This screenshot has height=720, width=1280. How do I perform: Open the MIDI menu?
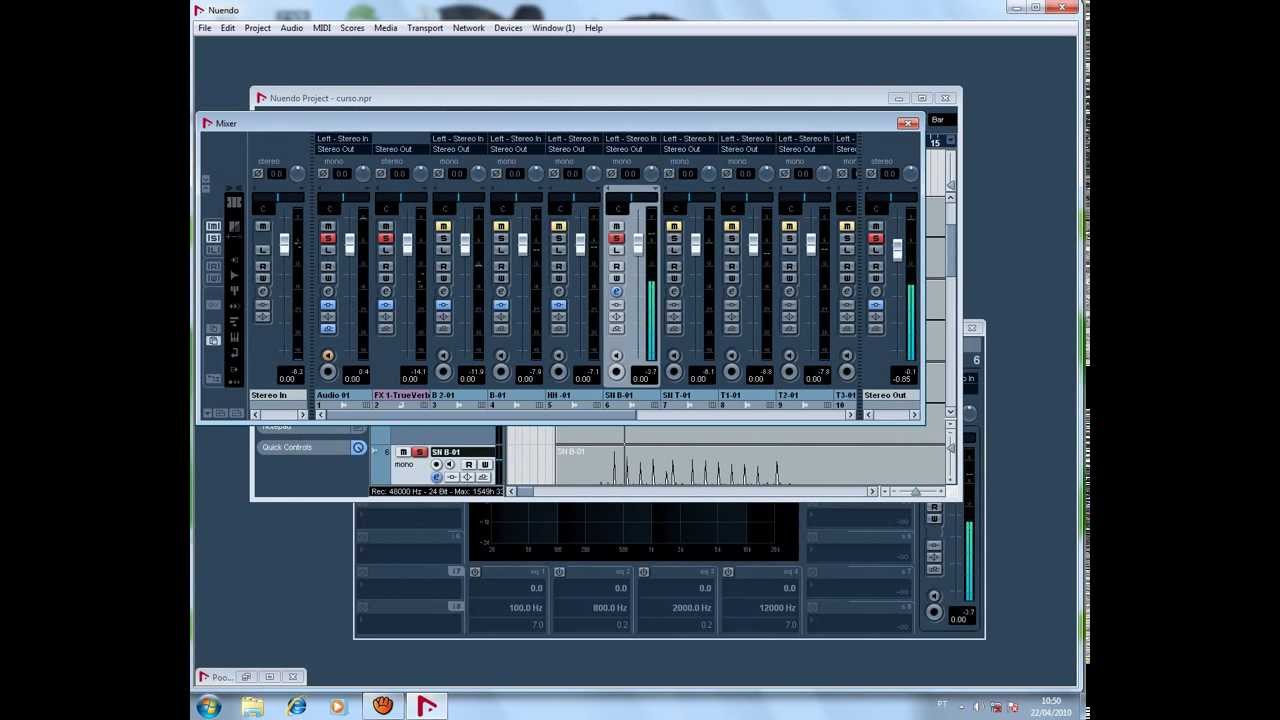click(321, 28)
